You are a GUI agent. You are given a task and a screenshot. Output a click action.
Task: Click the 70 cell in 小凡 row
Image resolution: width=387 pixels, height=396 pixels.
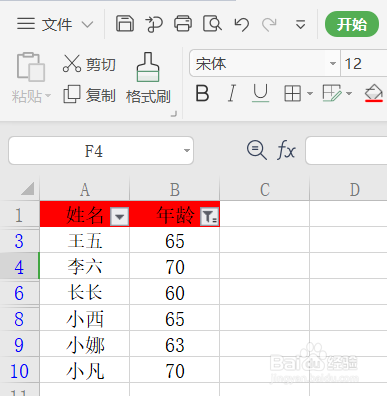pyautogui.click(x=175, y=370)
